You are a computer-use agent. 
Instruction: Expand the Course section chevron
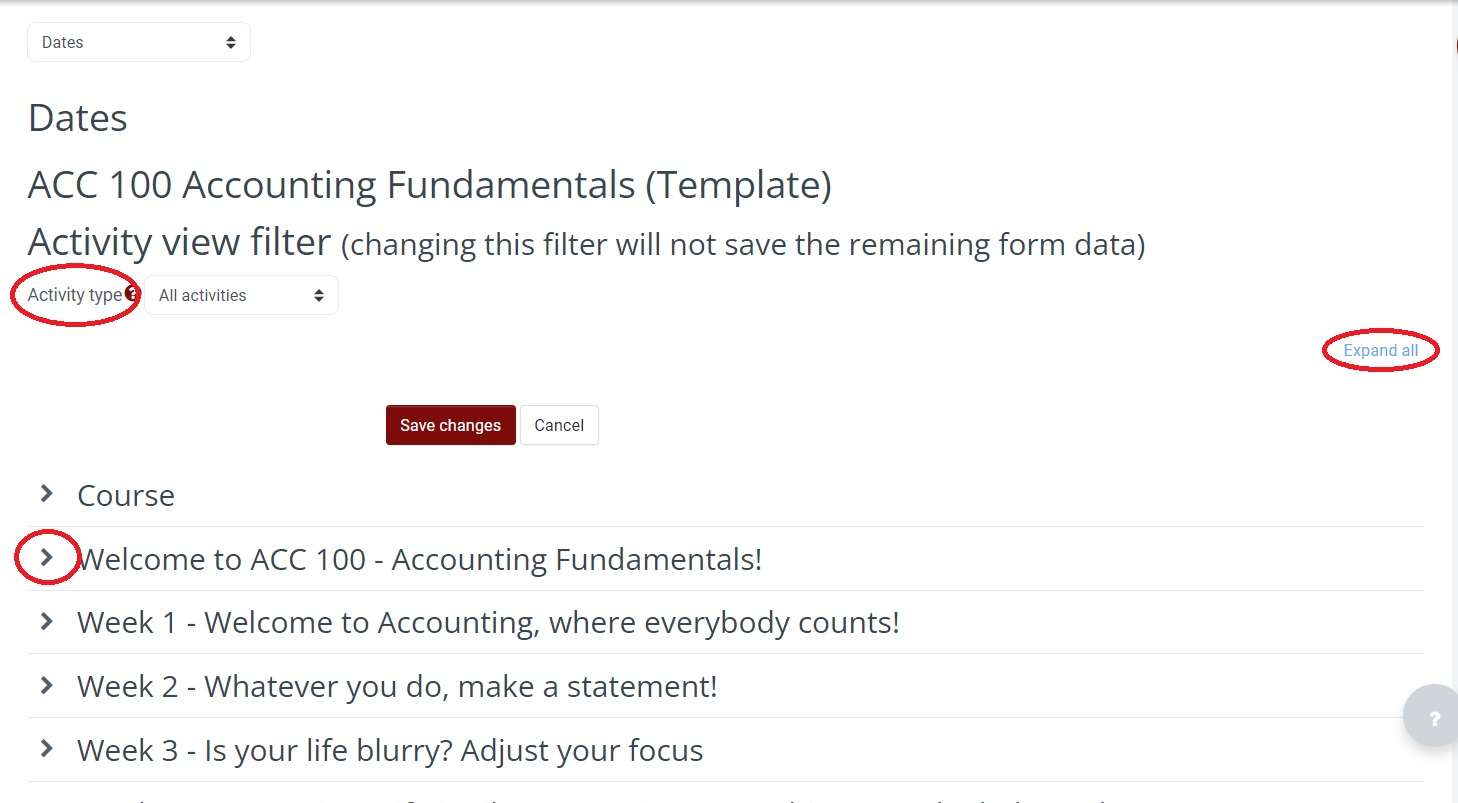coord(46,494)
